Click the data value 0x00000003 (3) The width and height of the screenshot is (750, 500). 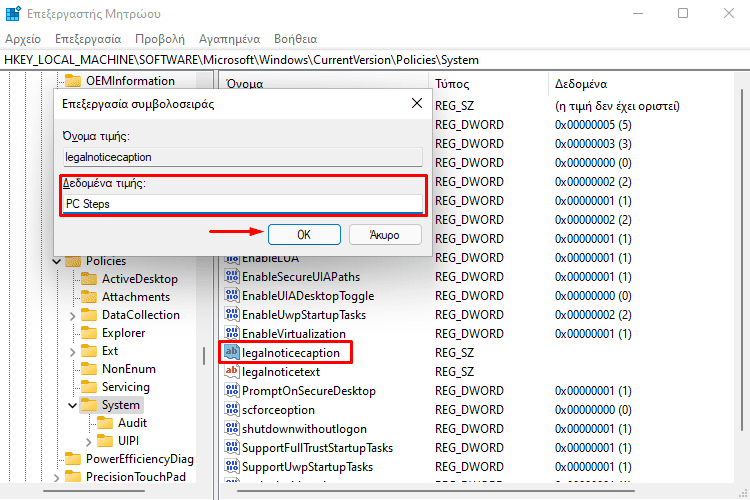point(593,144)
